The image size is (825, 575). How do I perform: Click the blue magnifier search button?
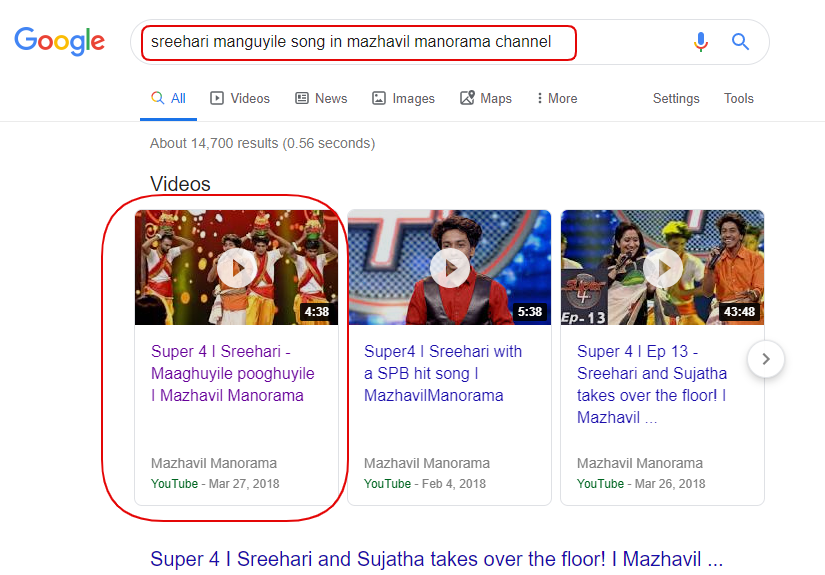(740, 41)
